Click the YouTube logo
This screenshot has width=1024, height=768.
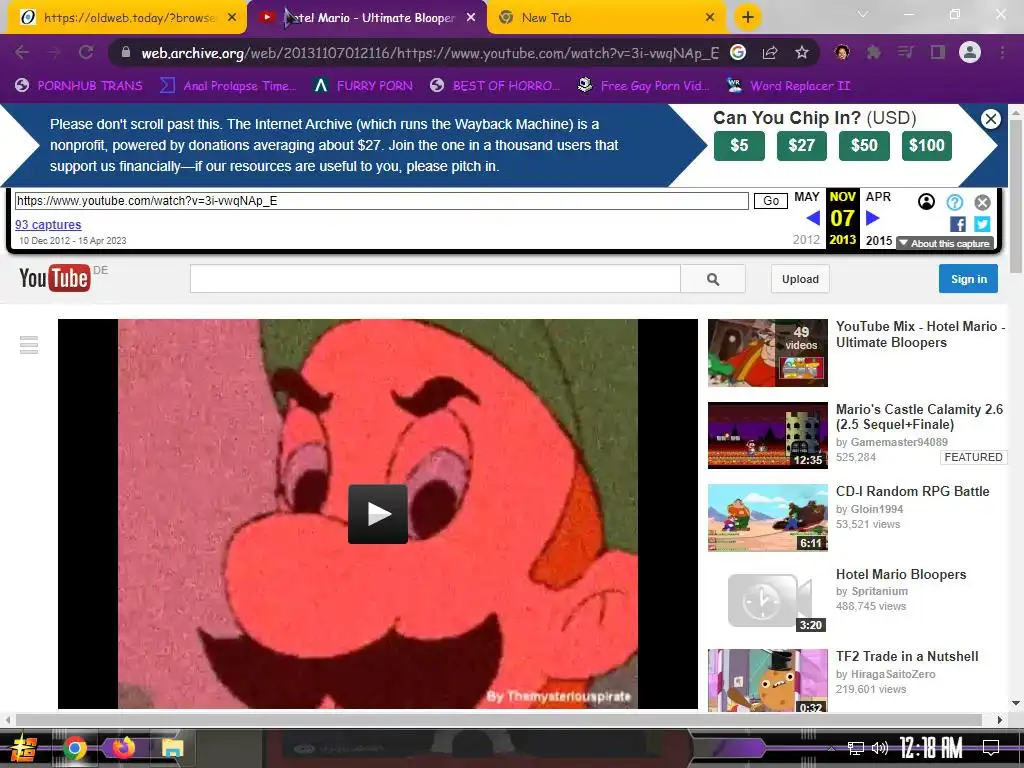click(x=55, y=278)
